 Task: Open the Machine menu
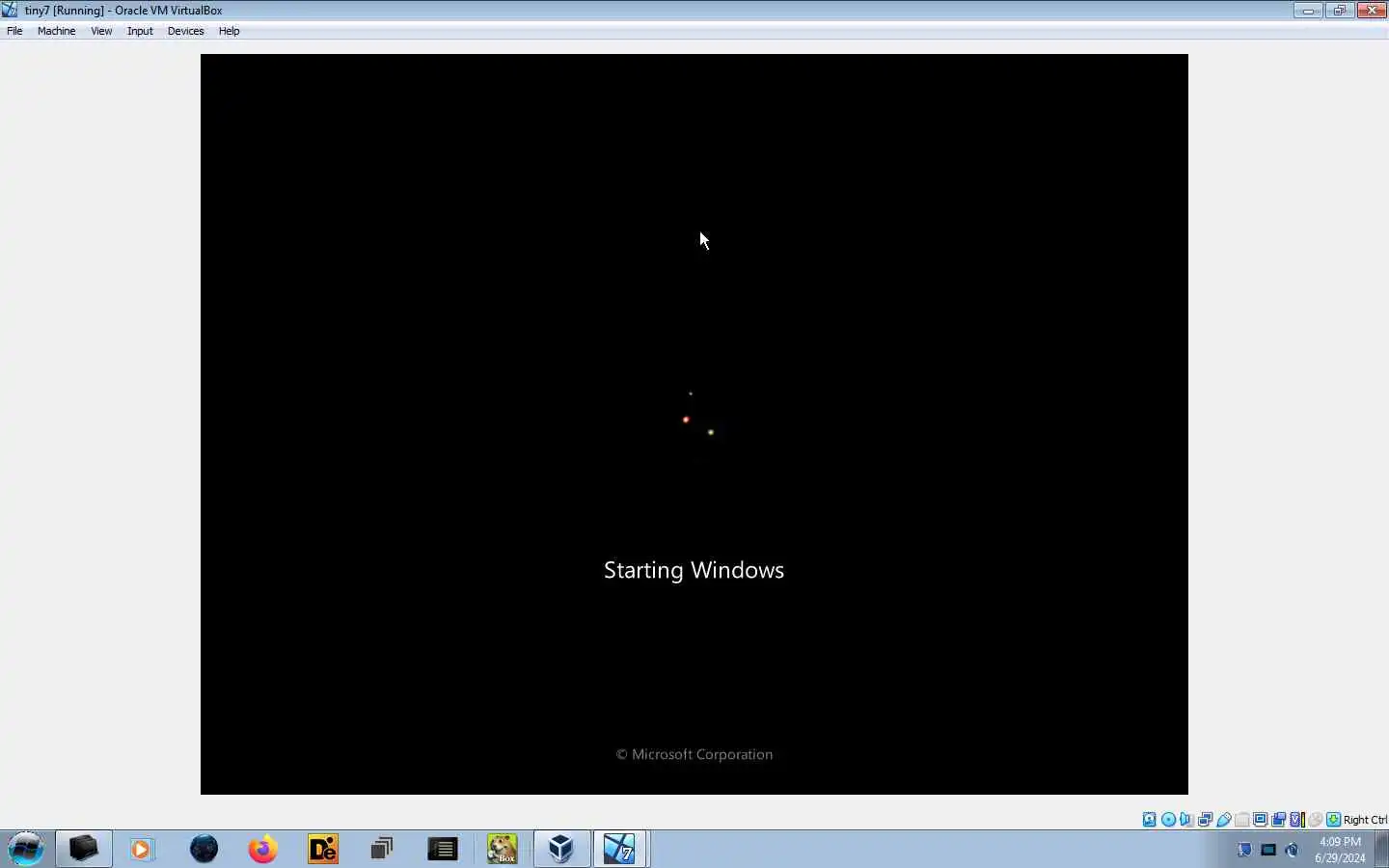[x=56, y=31]
